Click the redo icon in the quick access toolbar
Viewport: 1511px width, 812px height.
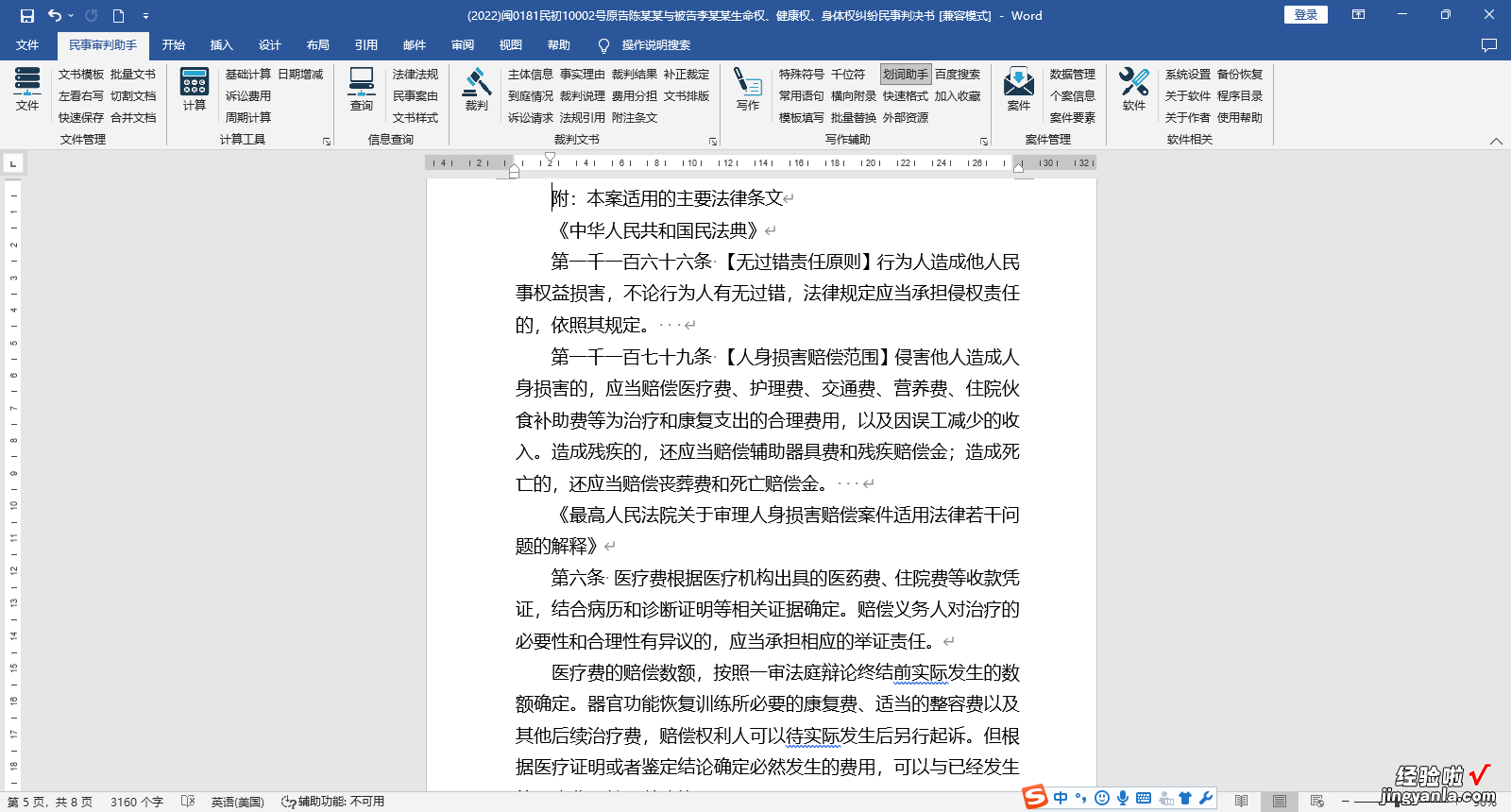coord(91,15)
